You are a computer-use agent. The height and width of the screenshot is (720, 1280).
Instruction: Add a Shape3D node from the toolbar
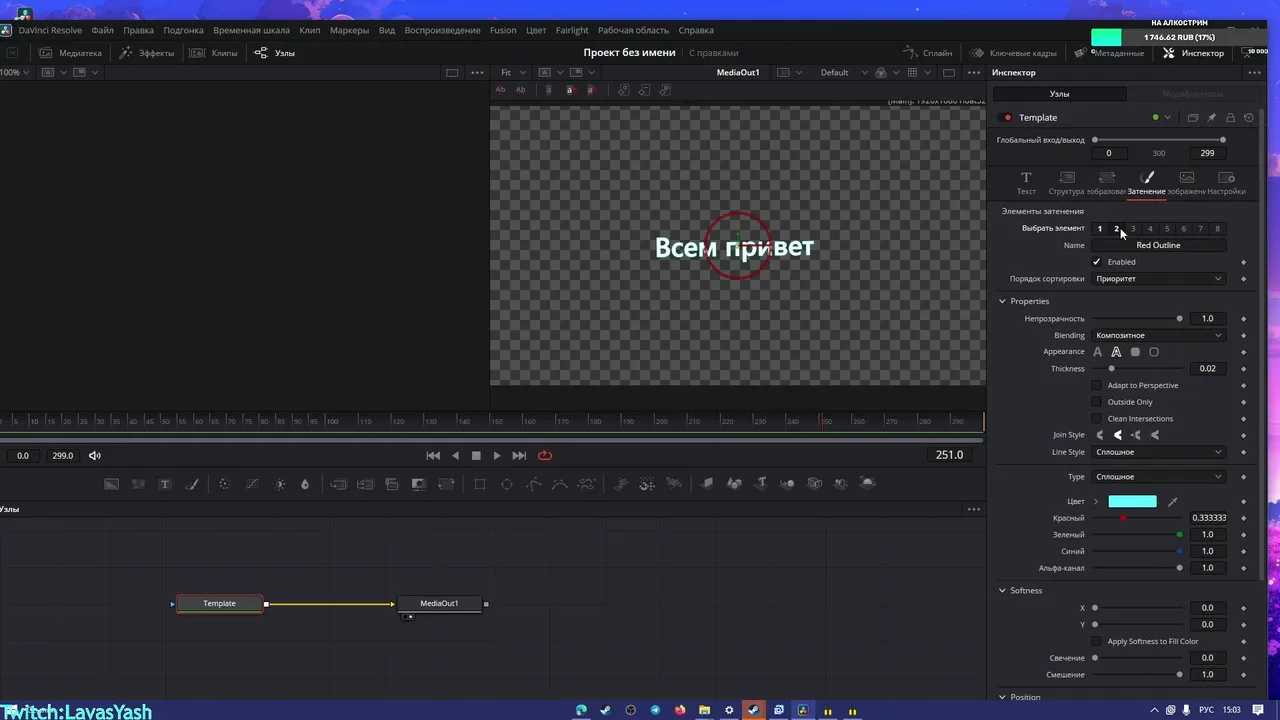point(734,484)
